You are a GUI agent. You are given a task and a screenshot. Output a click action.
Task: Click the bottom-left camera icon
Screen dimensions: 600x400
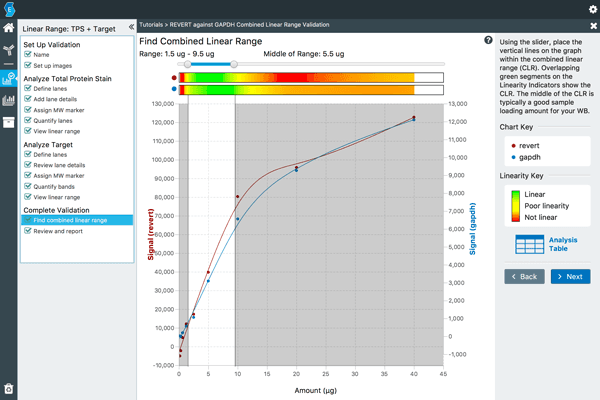pyautogui.click(x=9, y=388)
